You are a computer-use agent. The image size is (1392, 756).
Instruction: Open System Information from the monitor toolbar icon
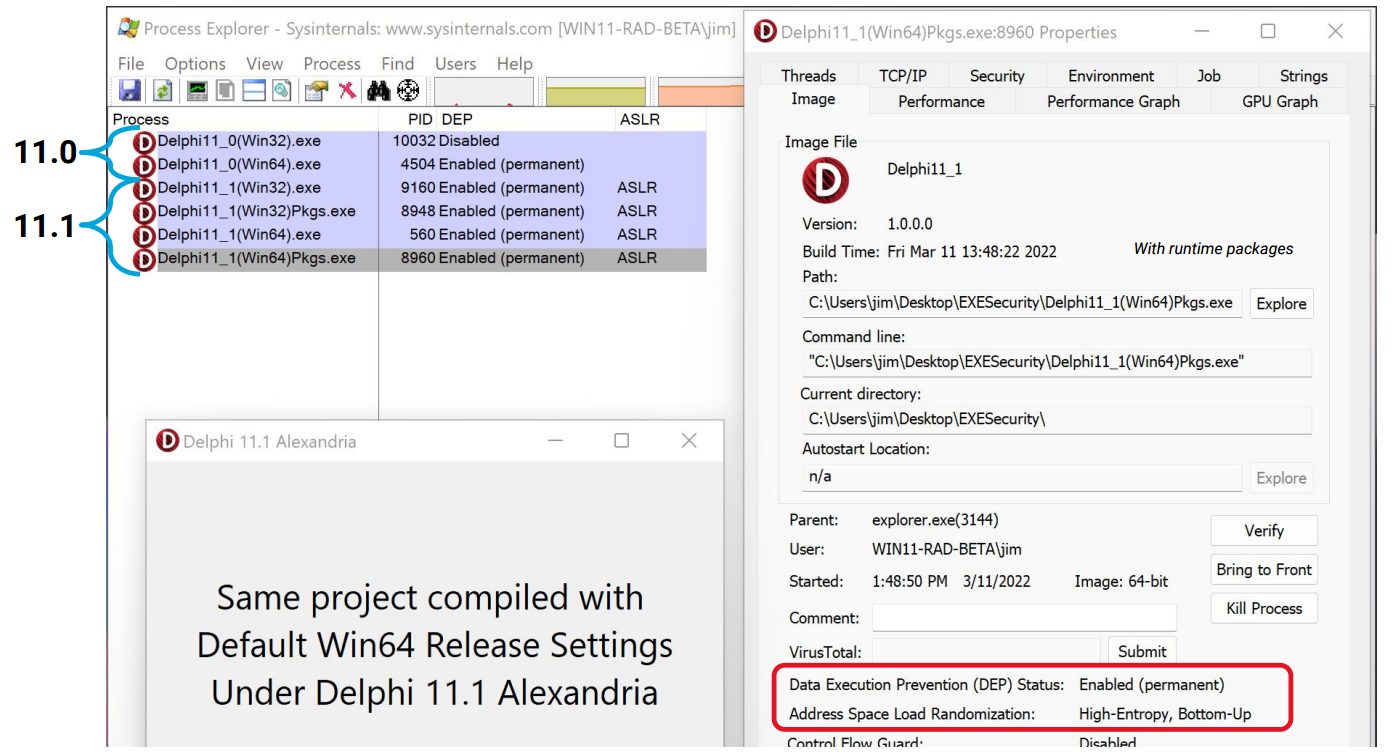coord(198,91)
